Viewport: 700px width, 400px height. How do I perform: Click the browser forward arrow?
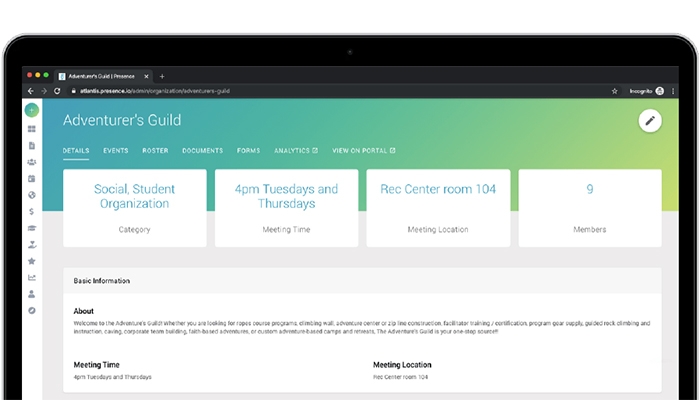[x=44, y=91]
